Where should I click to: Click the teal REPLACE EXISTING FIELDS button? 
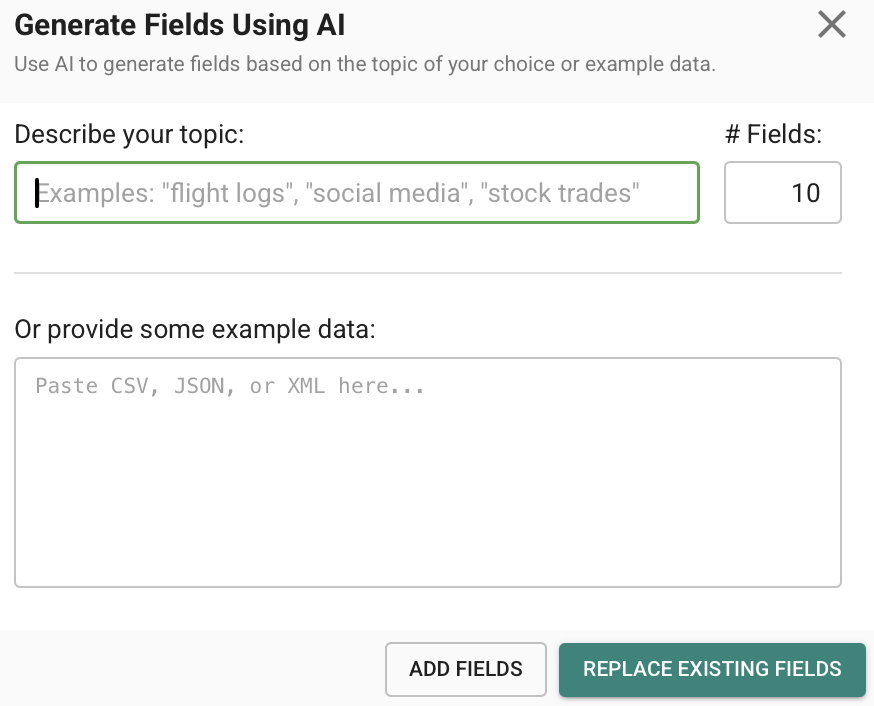tap(712, 669)
